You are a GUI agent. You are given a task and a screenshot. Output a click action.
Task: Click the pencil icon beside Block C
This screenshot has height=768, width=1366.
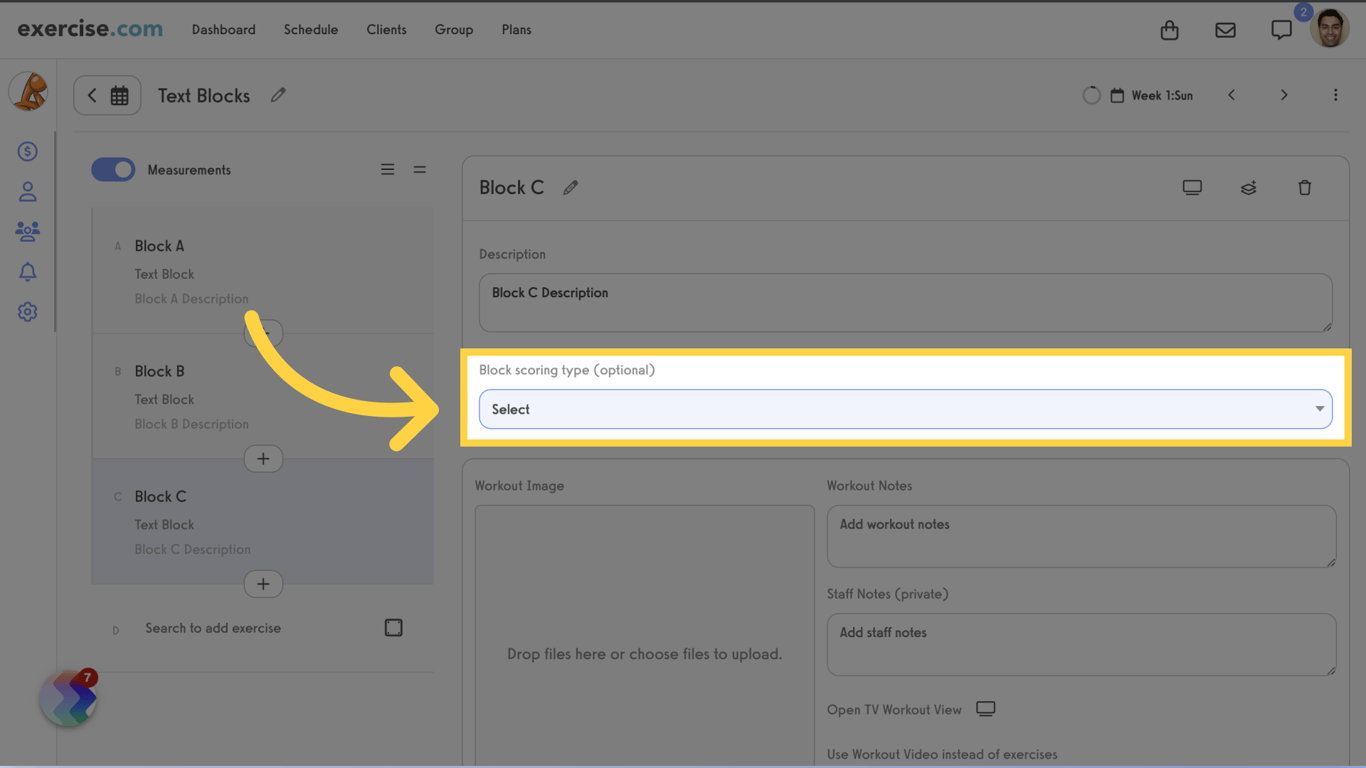[x=570, y=187]
